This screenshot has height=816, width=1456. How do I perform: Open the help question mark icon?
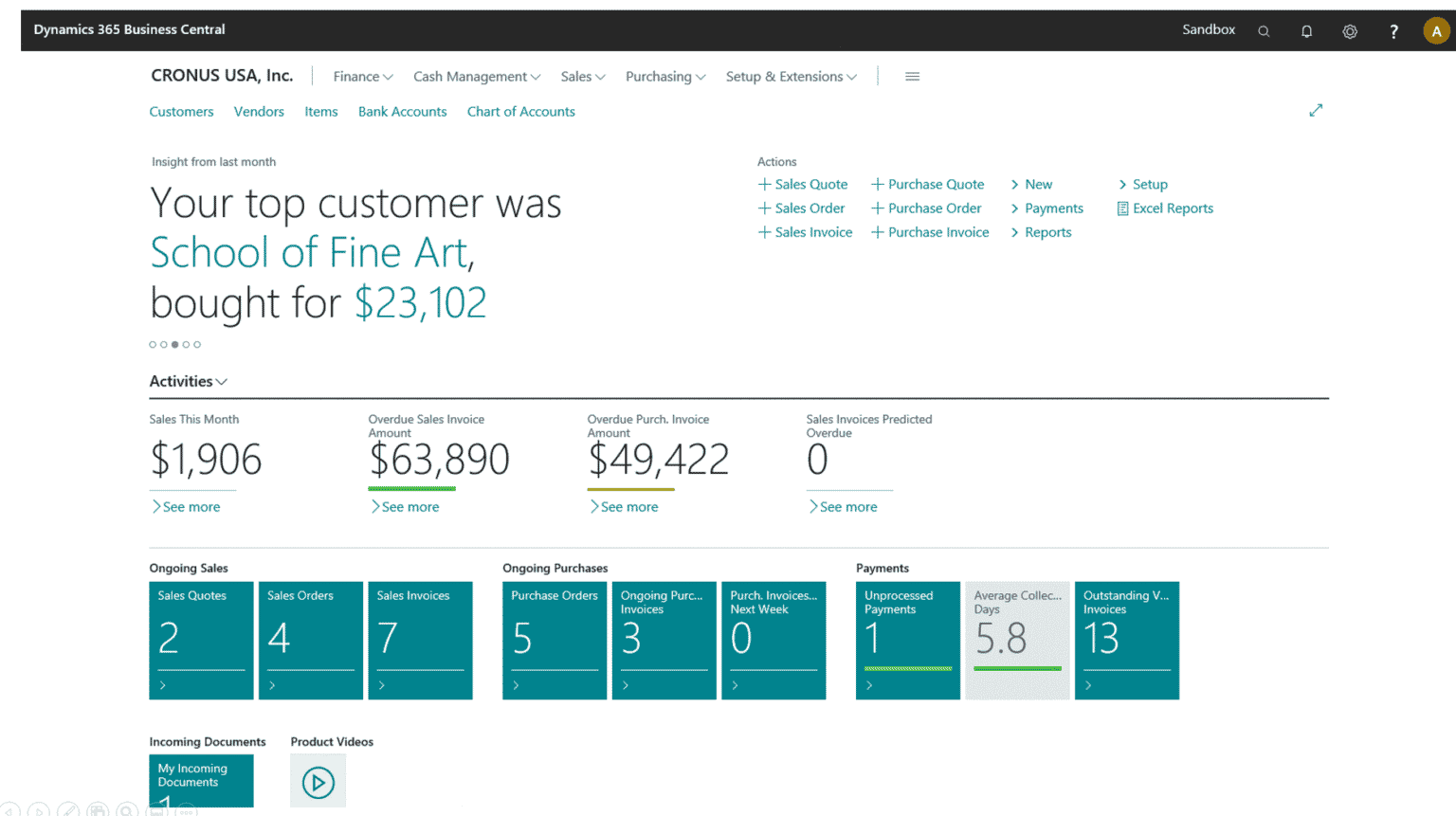(1393, 30)
